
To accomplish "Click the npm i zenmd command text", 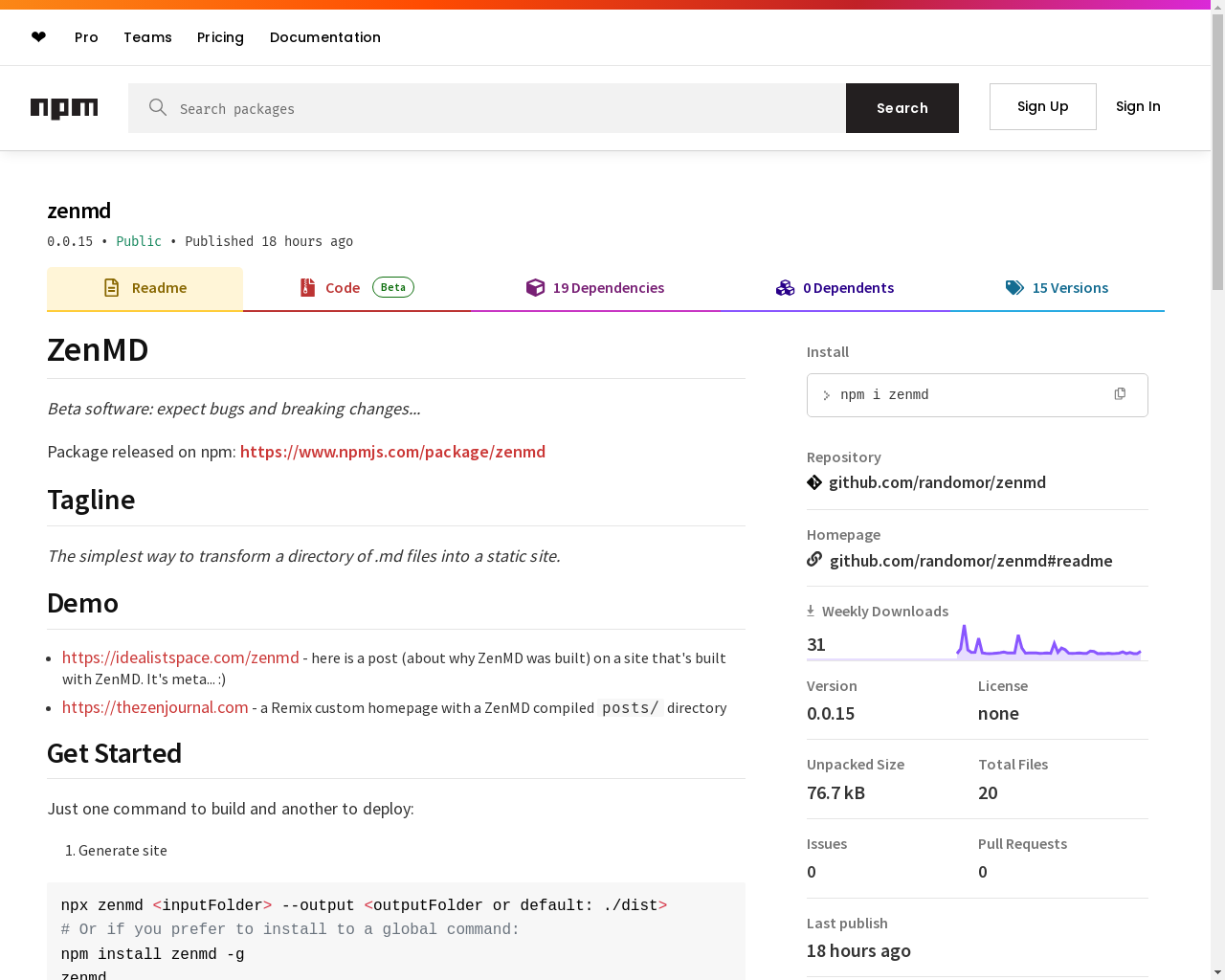I will tap(884, 395).
